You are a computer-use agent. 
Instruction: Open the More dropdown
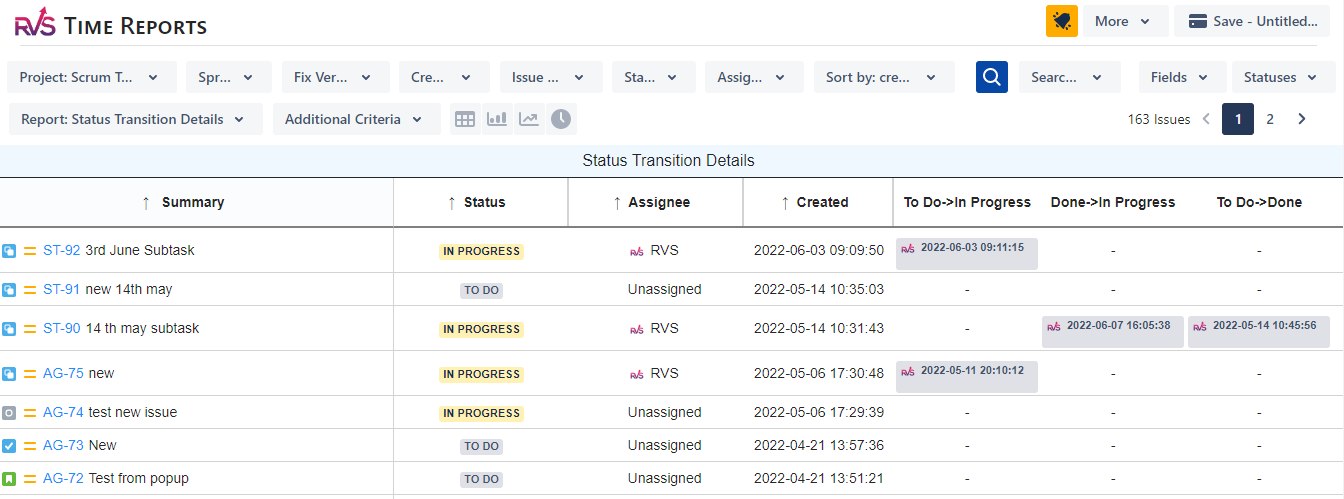tap(1125, 21)
